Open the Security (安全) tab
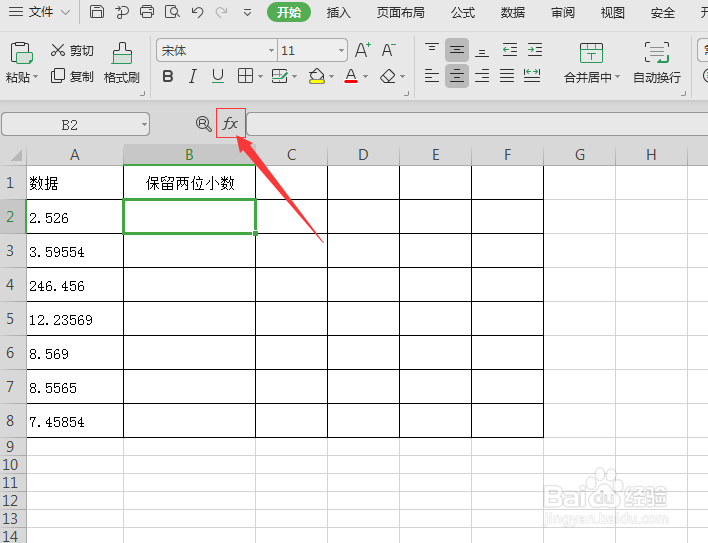Viewport: 708px width, 543px height. coord(662,12)
